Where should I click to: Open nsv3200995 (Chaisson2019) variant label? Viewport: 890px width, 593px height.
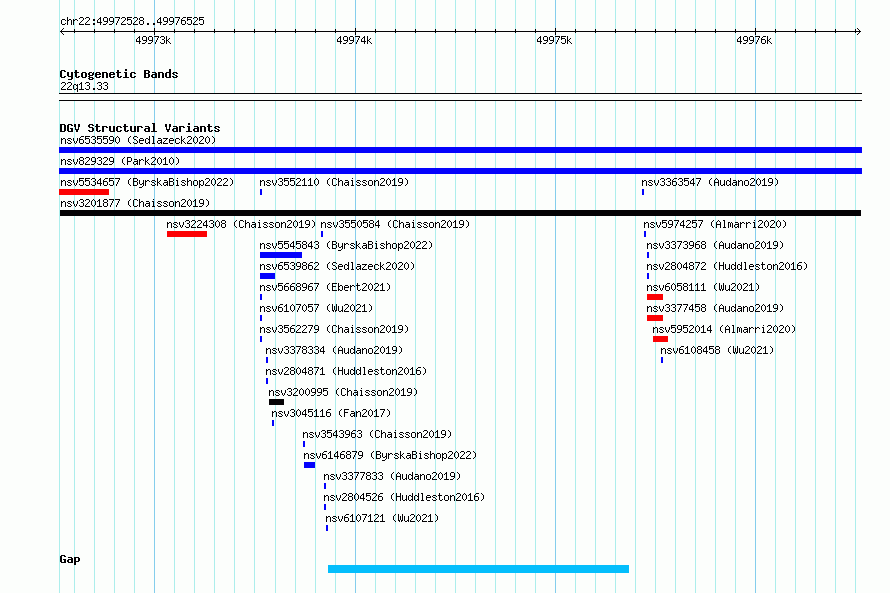343,392
